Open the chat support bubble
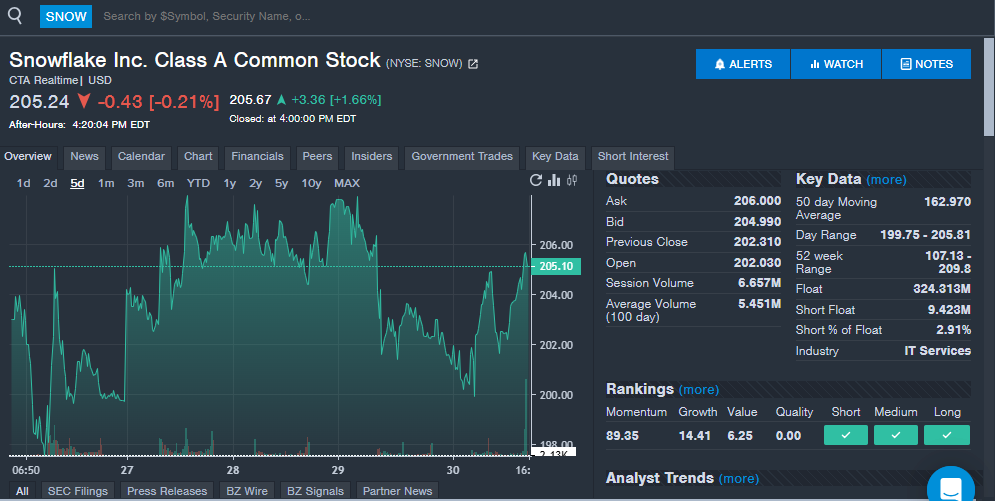 pyautogui.click(x=951, y=488)
